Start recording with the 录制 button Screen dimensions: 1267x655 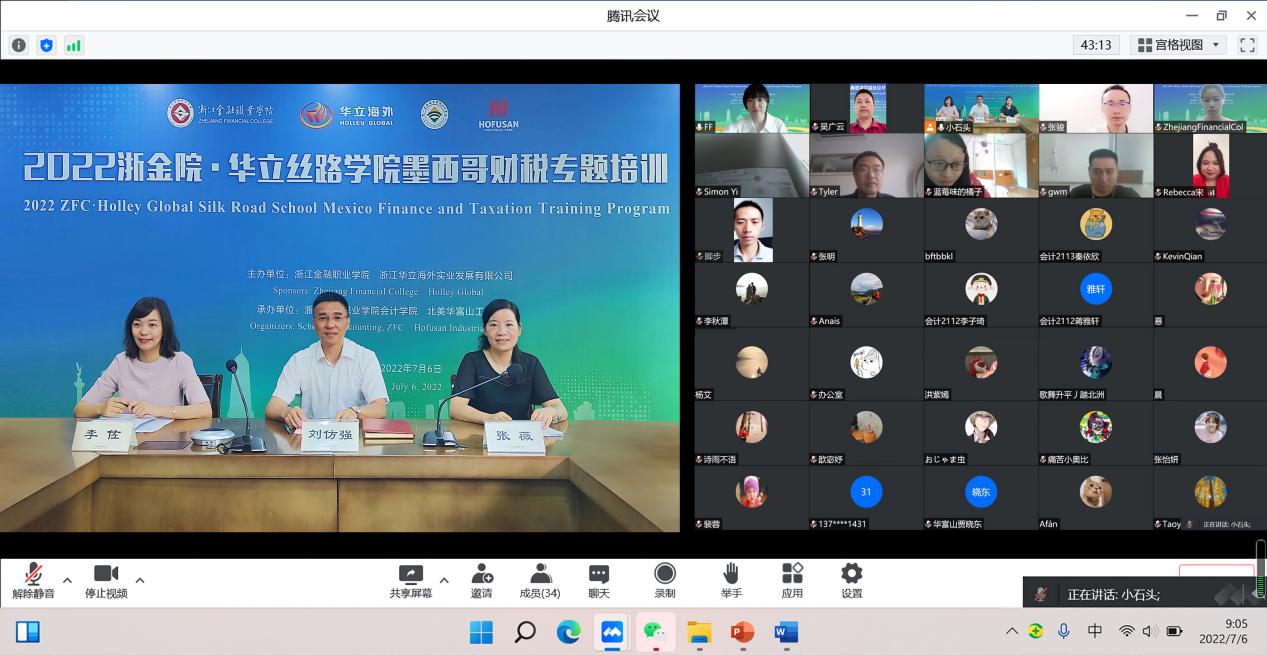point(665,580)
